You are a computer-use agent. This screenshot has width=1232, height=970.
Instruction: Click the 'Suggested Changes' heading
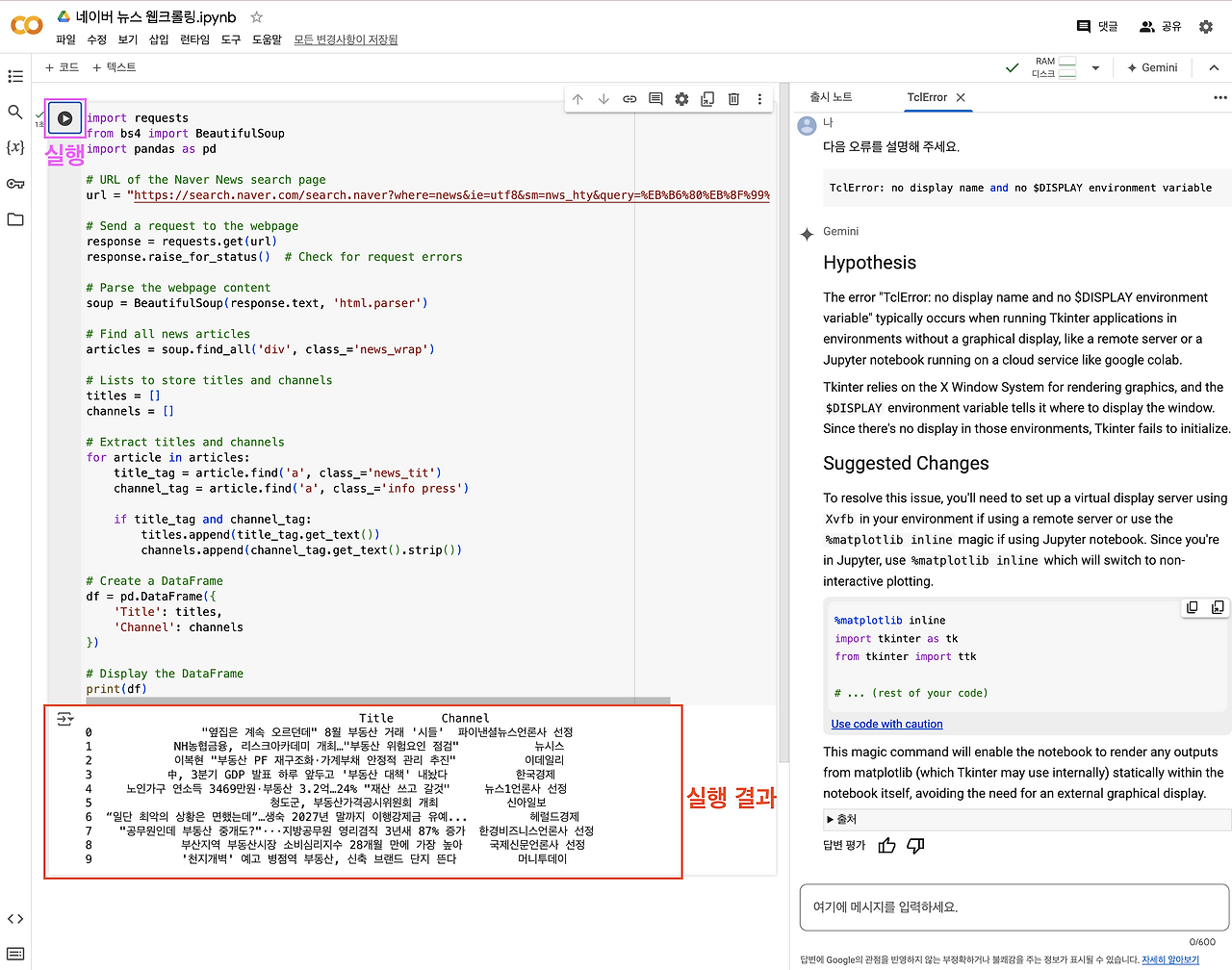coord(906,463)
